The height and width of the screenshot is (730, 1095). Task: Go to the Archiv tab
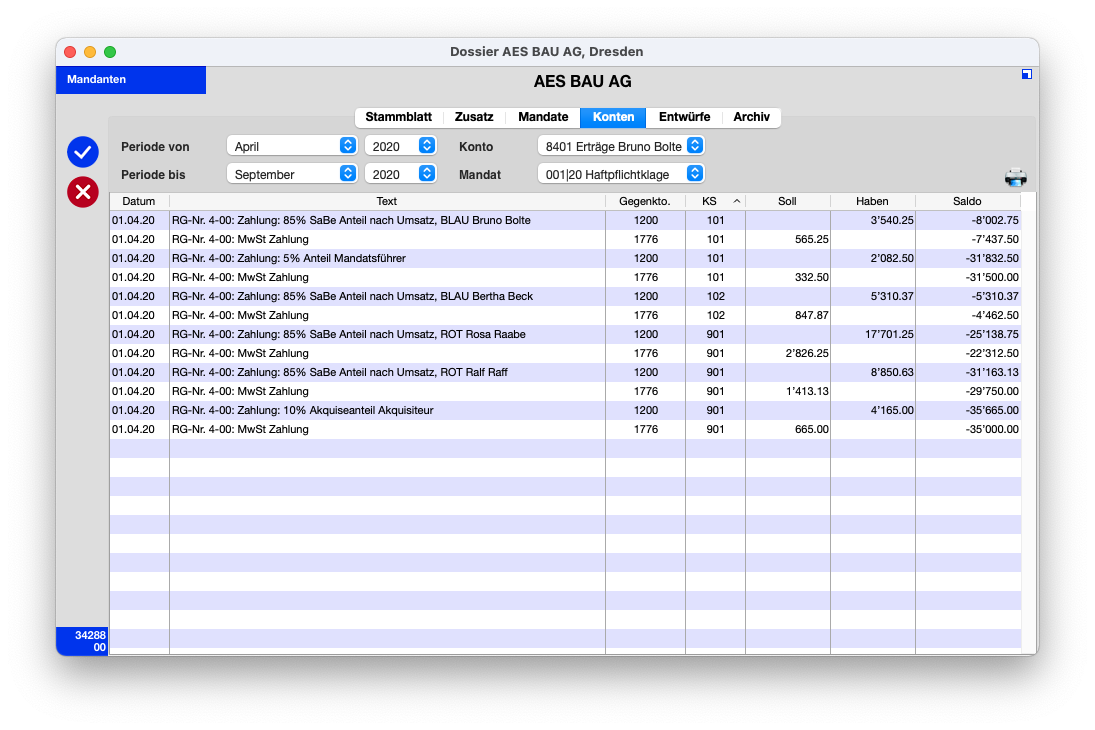click(x=751, y=117)
